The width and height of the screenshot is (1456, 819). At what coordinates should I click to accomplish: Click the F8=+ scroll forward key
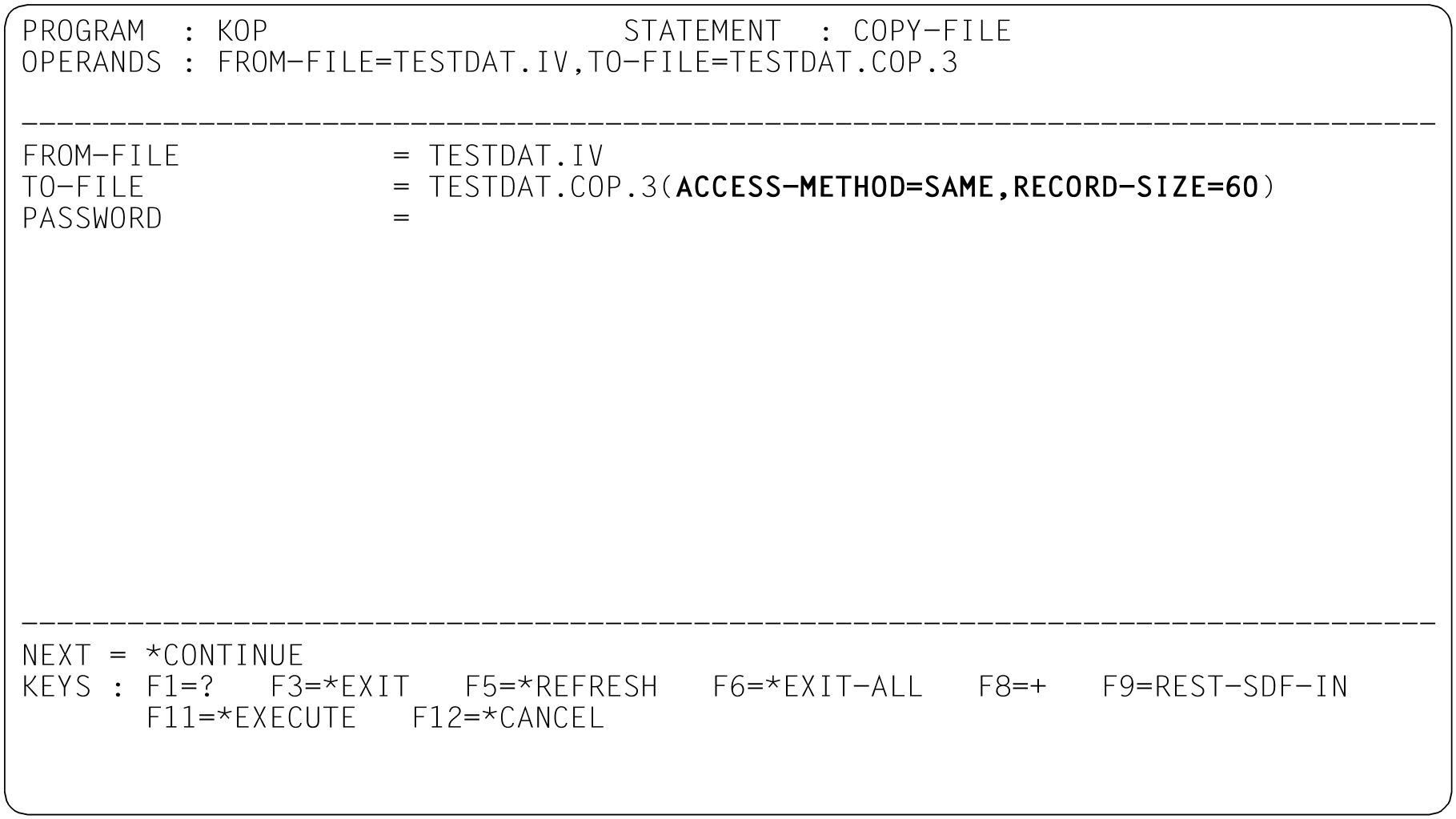[x=1012, y=687]
